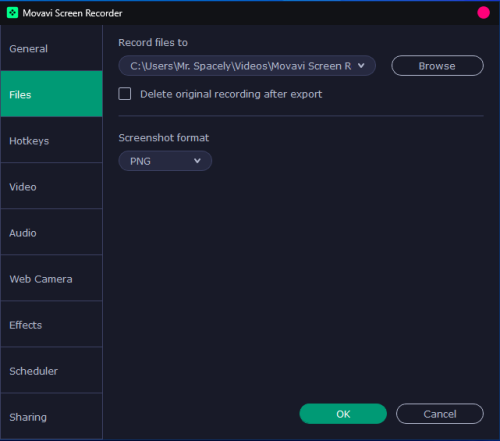Click the 'Movavi Screen Recorder' window title

[72, 13]
